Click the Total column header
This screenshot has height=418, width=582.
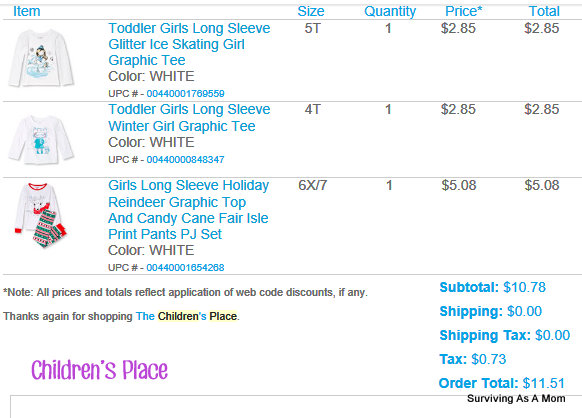(x=544, y=11)
